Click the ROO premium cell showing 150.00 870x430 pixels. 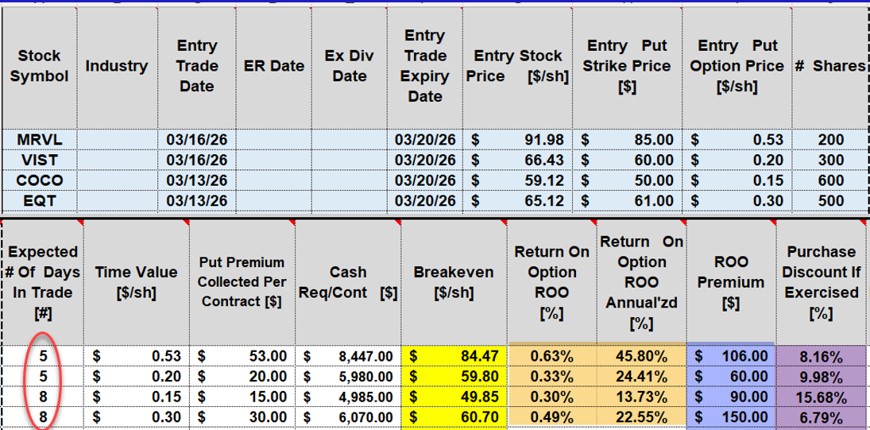point(732,418)
